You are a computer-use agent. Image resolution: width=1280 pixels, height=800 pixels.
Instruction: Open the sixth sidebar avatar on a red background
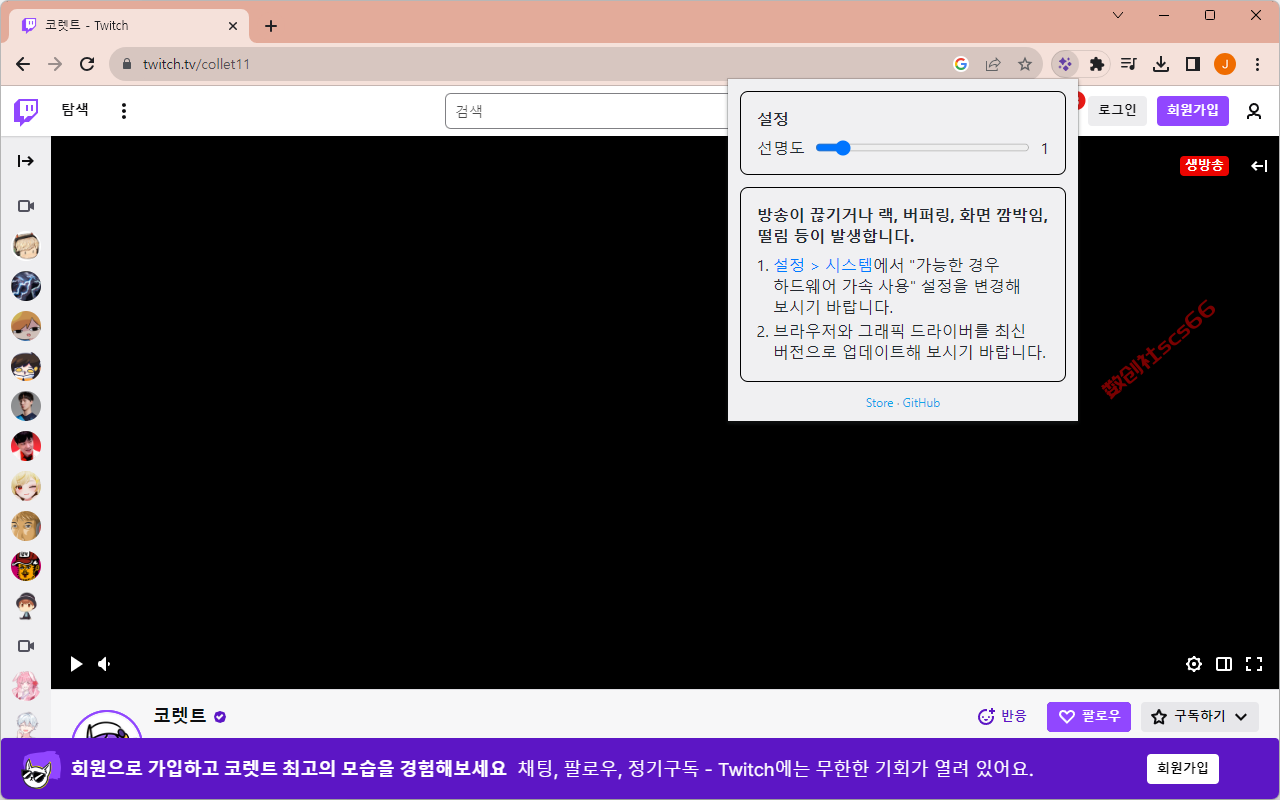(x=26, y=446)
